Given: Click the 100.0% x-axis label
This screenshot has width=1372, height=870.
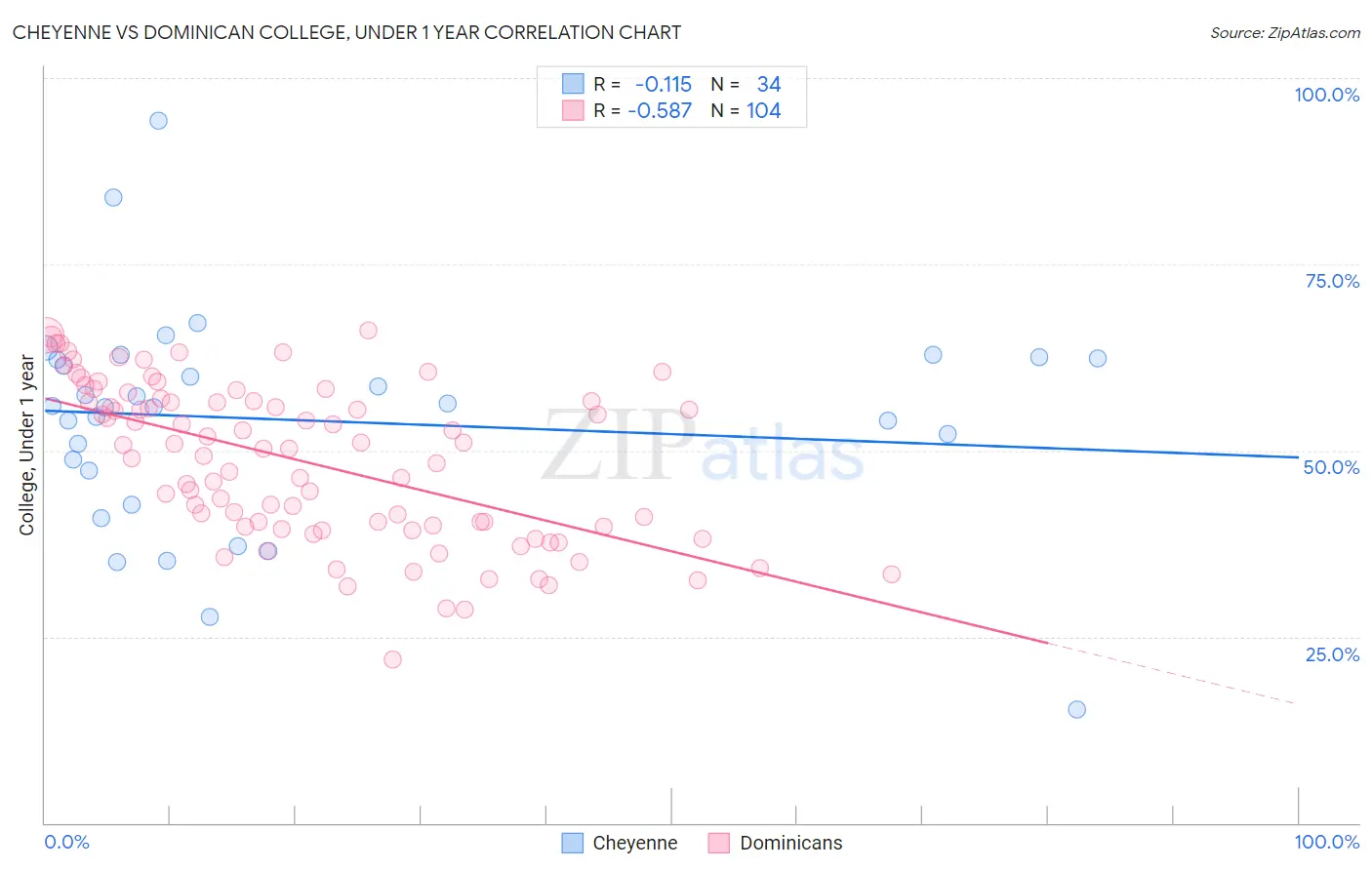Looking at the screenshot, I should click(x=1326, y=842).
